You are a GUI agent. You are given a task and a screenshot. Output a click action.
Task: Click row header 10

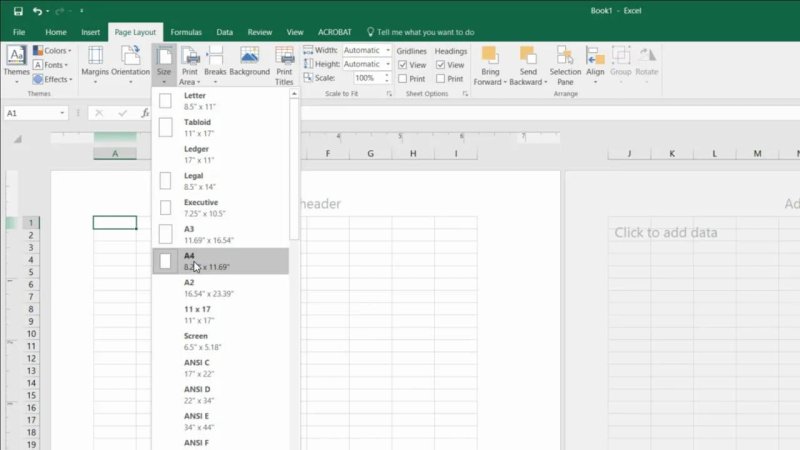click(x=31, y=334)
